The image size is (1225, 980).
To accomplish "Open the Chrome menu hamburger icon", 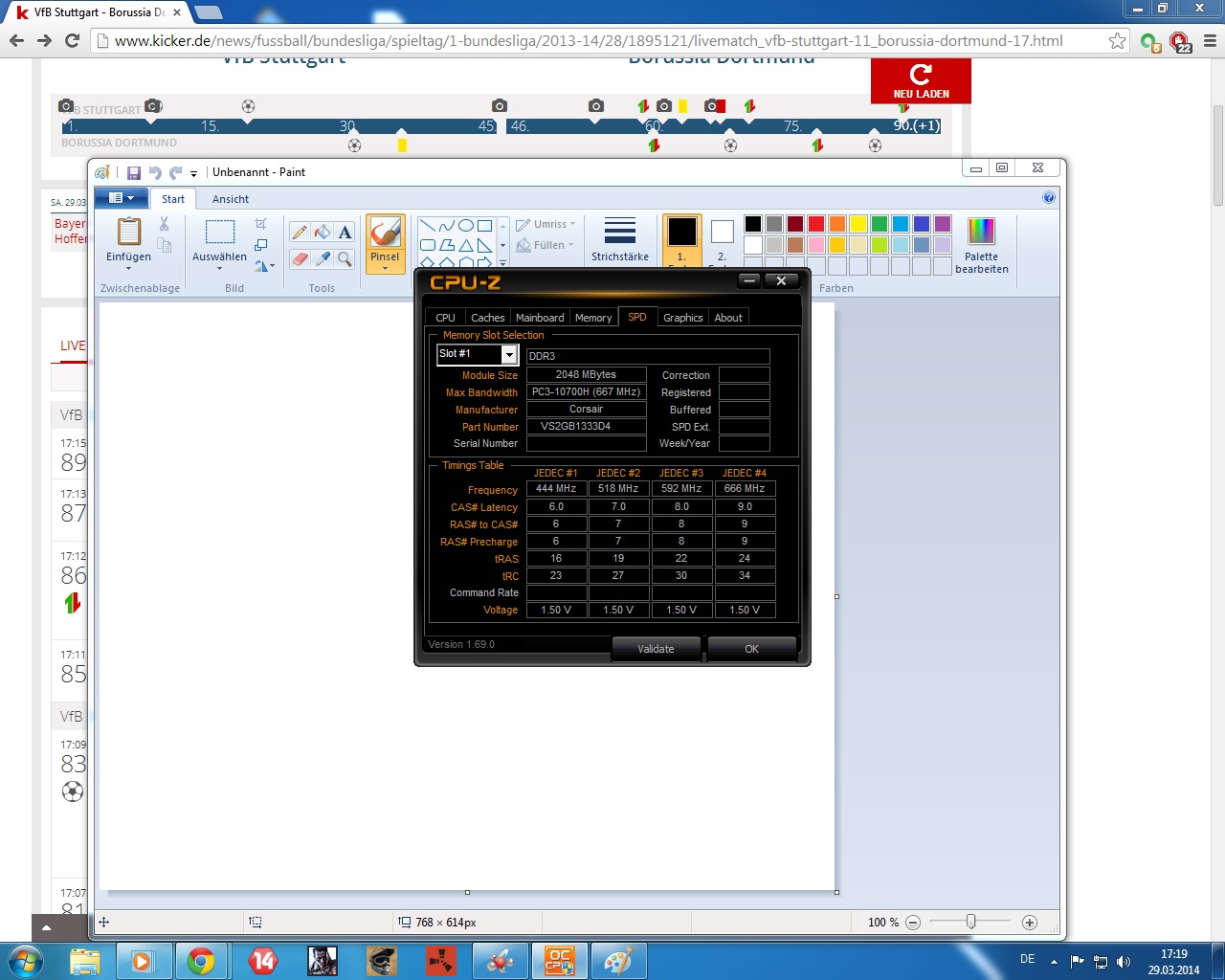I will (x=1210, y=41).
